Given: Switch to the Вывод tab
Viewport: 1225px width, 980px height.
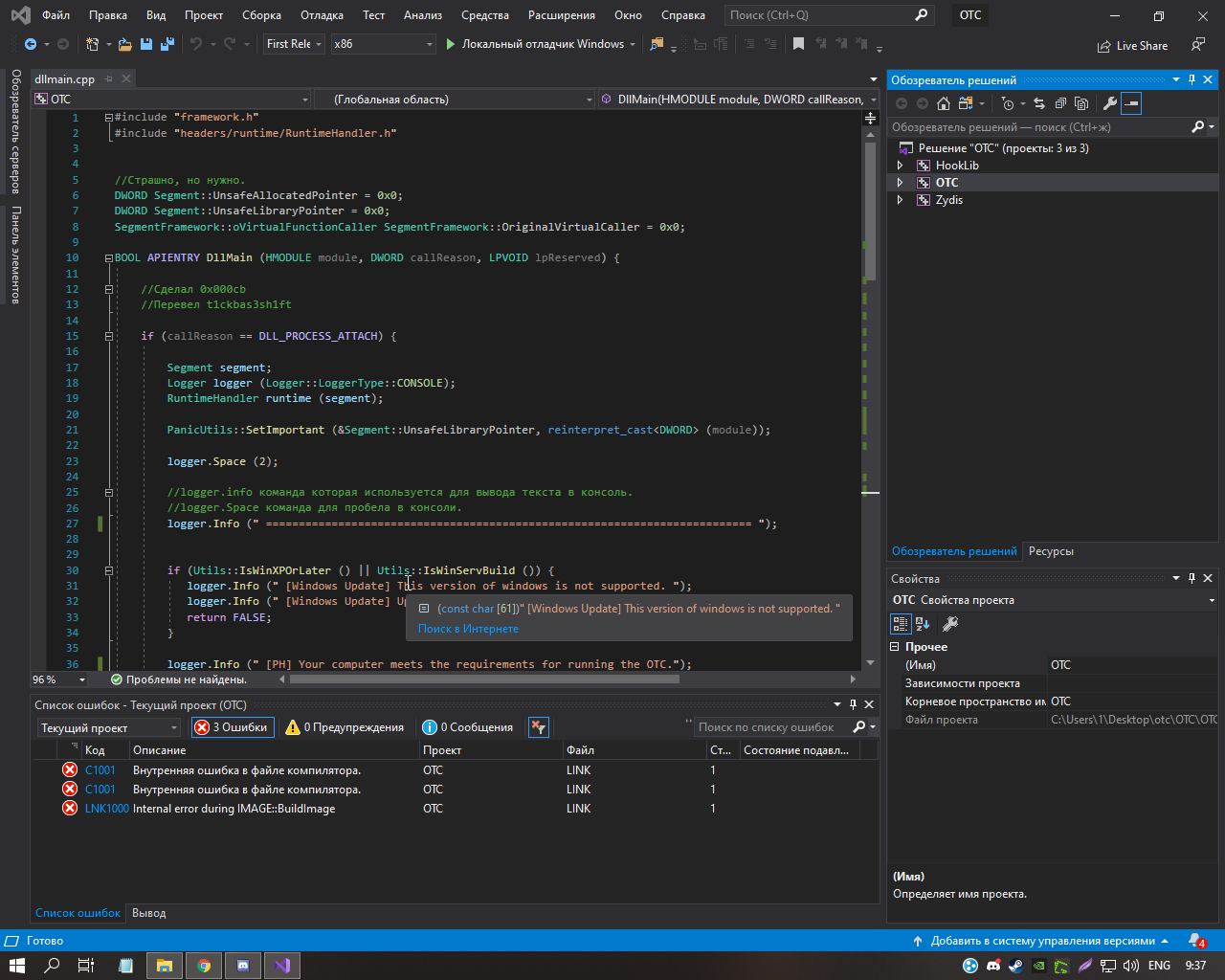Looking at the screenshot, I should (x=148, y=913).
